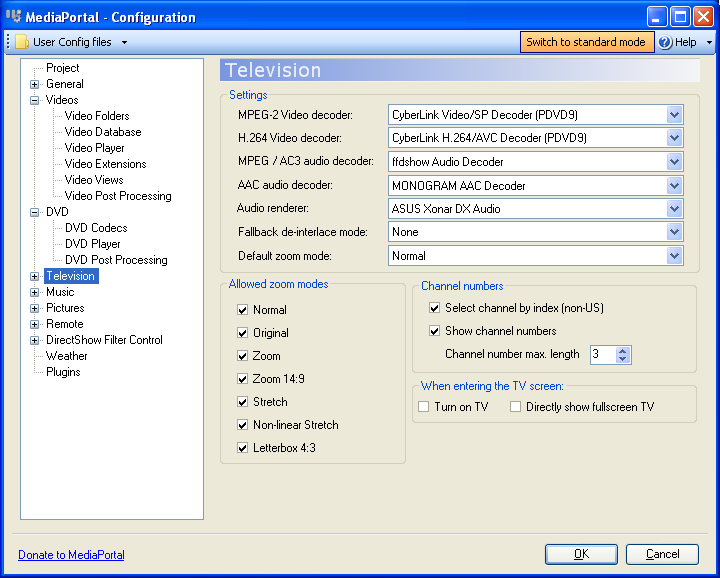Click the Cancel button
The image size is (720, 578).
tap(662, 555)
